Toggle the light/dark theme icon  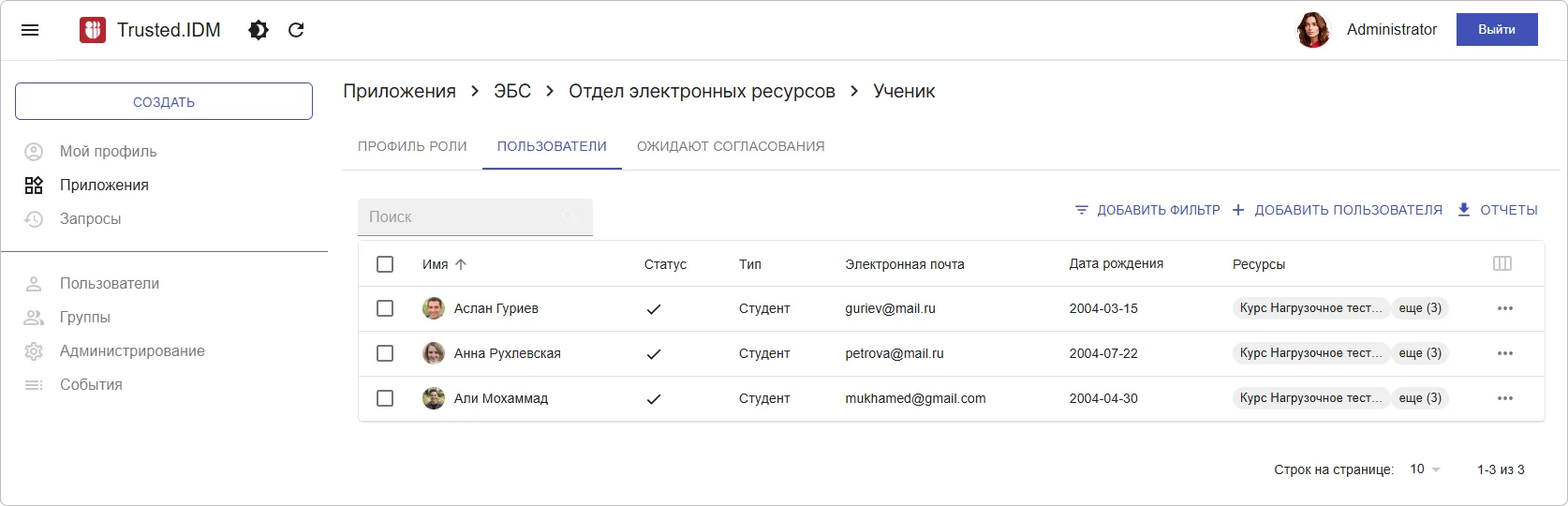[x=259, y=30]
